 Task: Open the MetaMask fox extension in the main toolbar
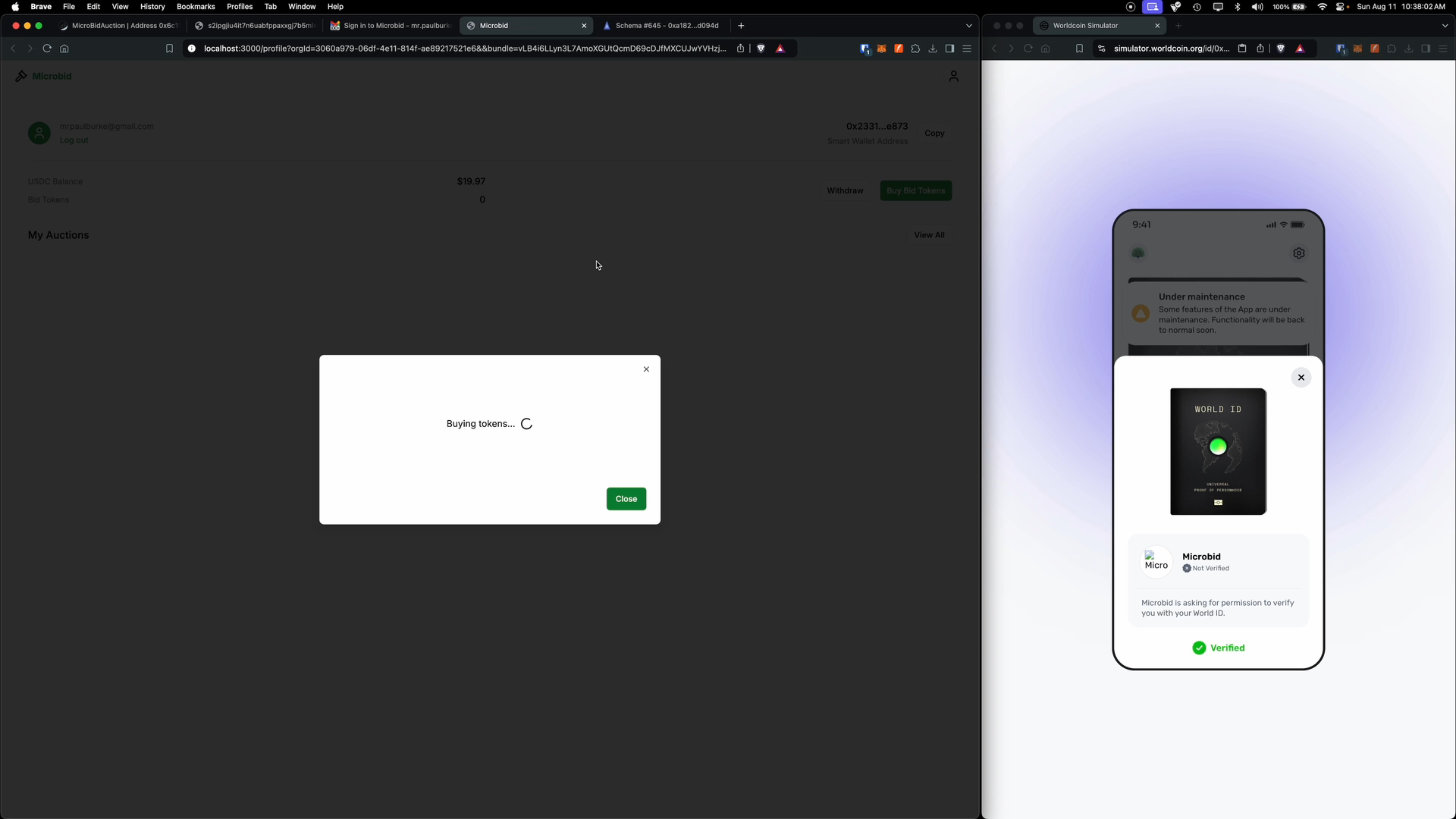(x=882, y=49)
